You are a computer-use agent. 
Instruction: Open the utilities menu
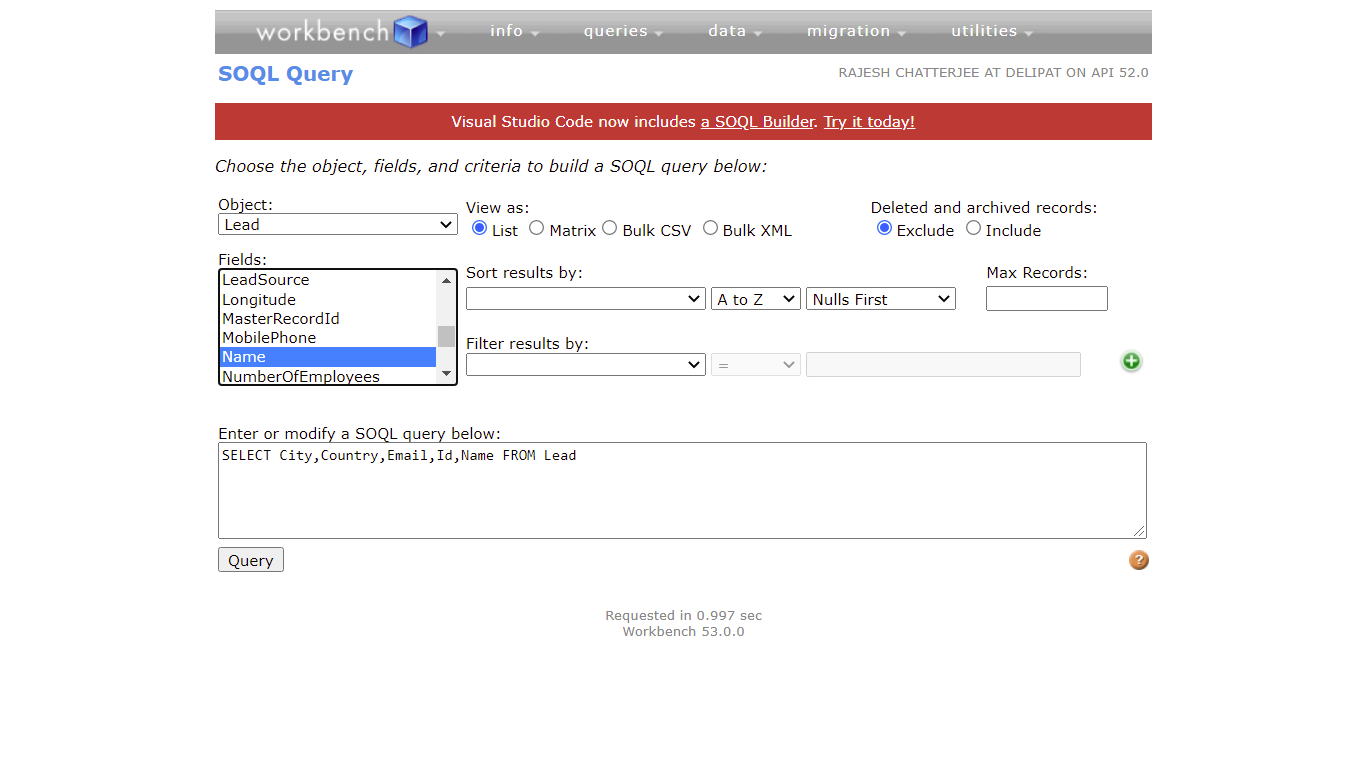992,31
